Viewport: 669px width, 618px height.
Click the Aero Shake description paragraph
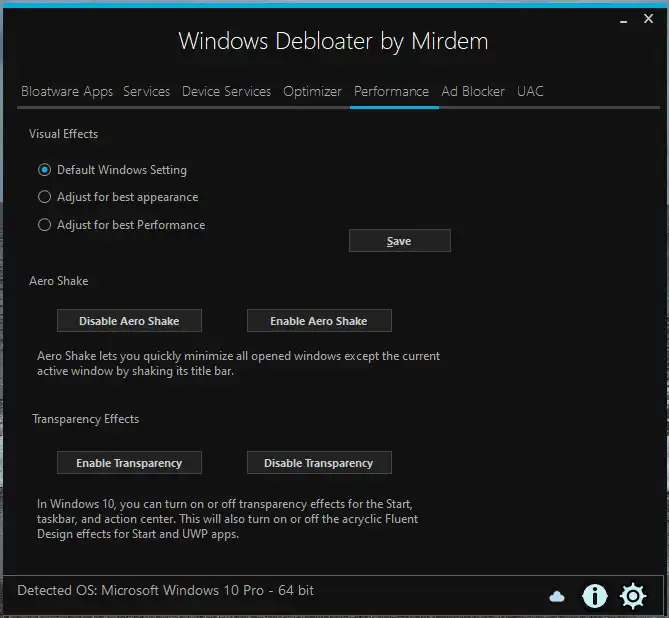point(238,363)
